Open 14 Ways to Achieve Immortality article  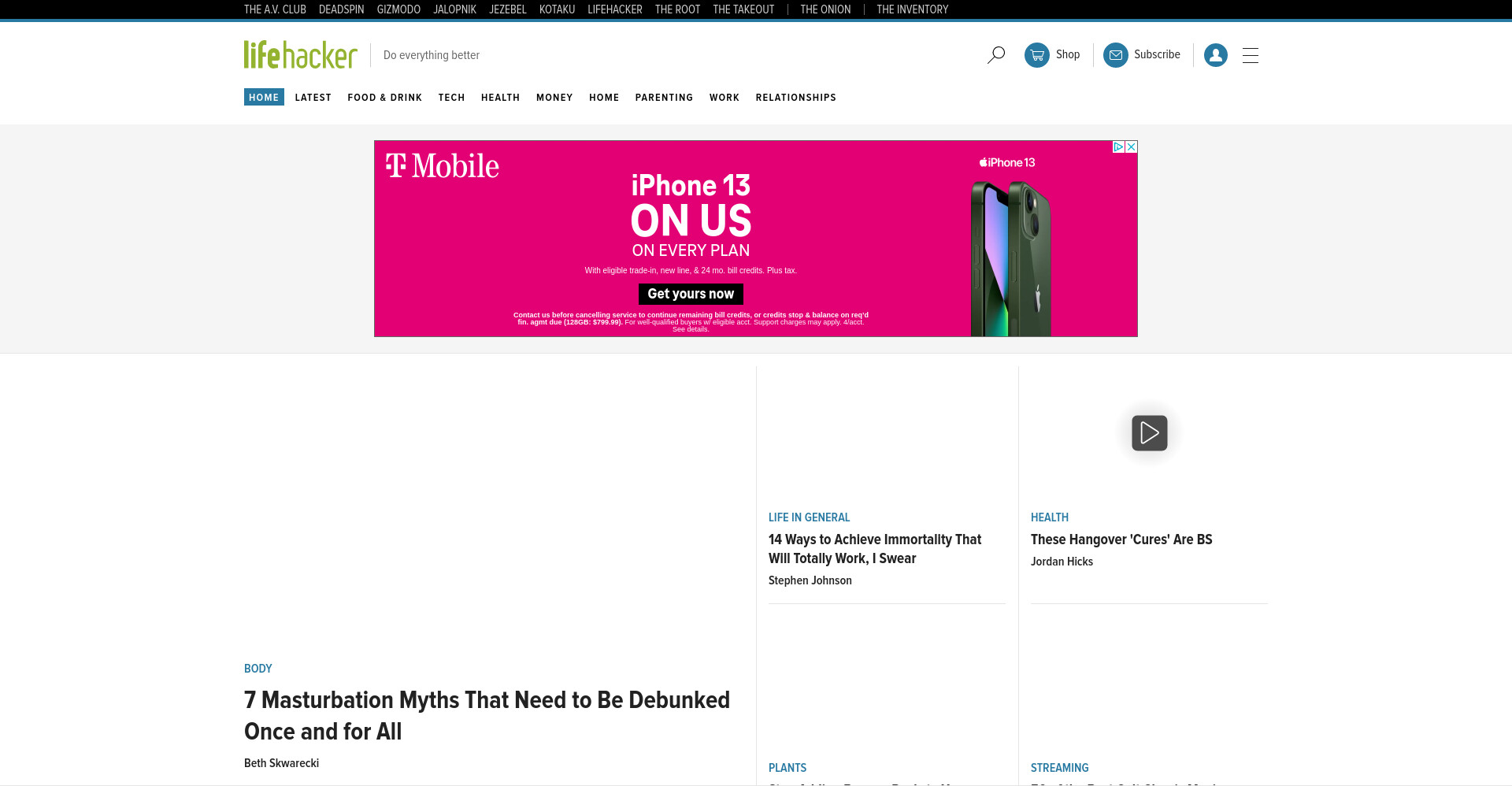pos(875,549)
